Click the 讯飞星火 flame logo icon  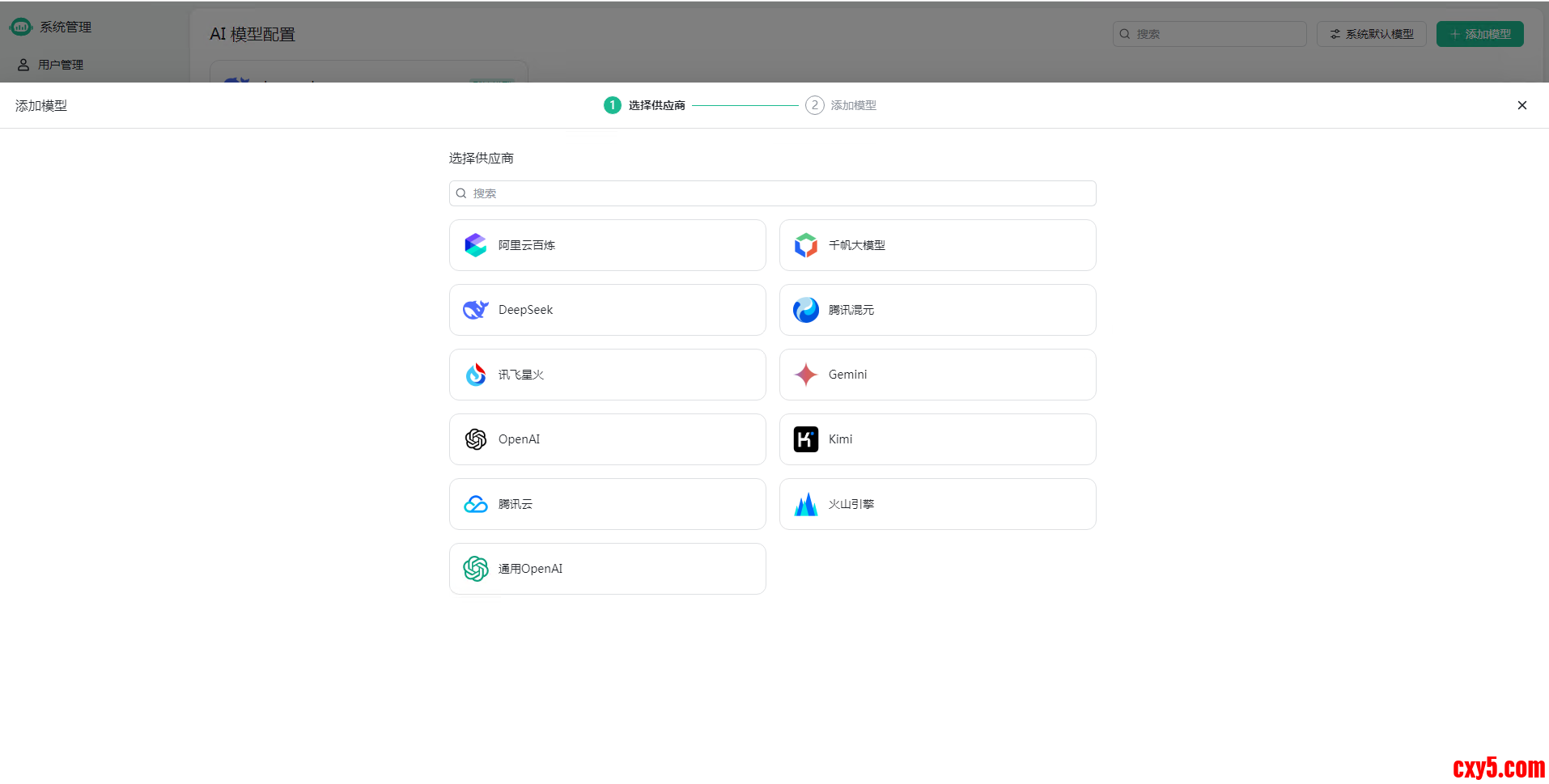(x=475, y=375)
